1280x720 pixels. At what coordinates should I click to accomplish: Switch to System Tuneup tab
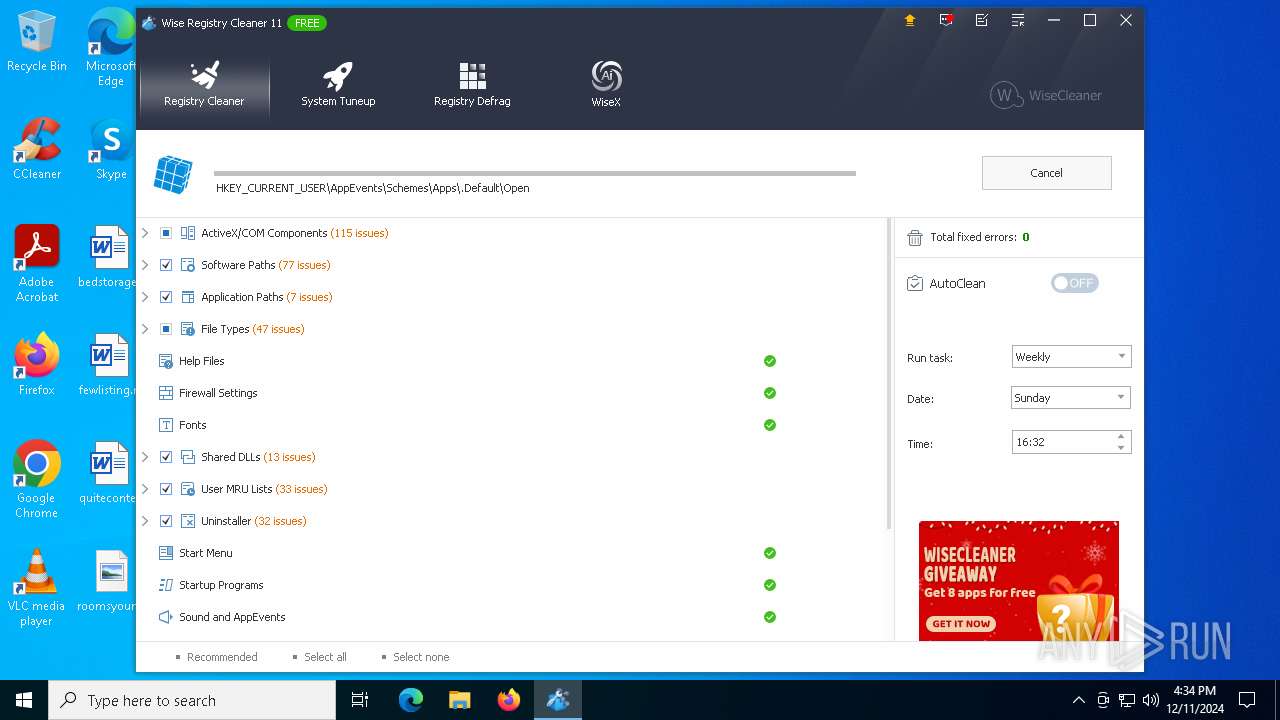pos(338,85)
